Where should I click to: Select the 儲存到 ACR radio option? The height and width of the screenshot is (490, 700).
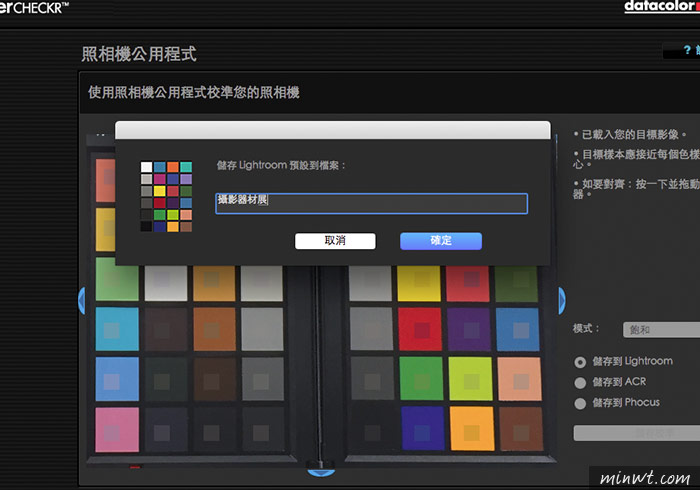click(x=580, y=383)
